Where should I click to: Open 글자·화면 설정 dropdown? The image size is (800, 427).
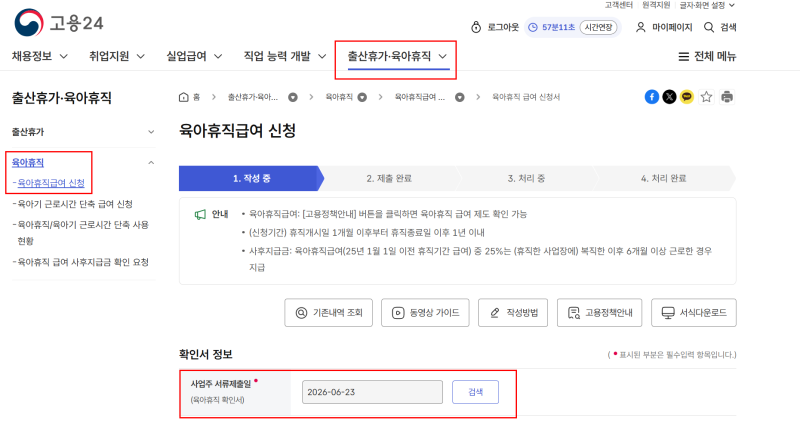pyautogui.click(x=707, y=5)
